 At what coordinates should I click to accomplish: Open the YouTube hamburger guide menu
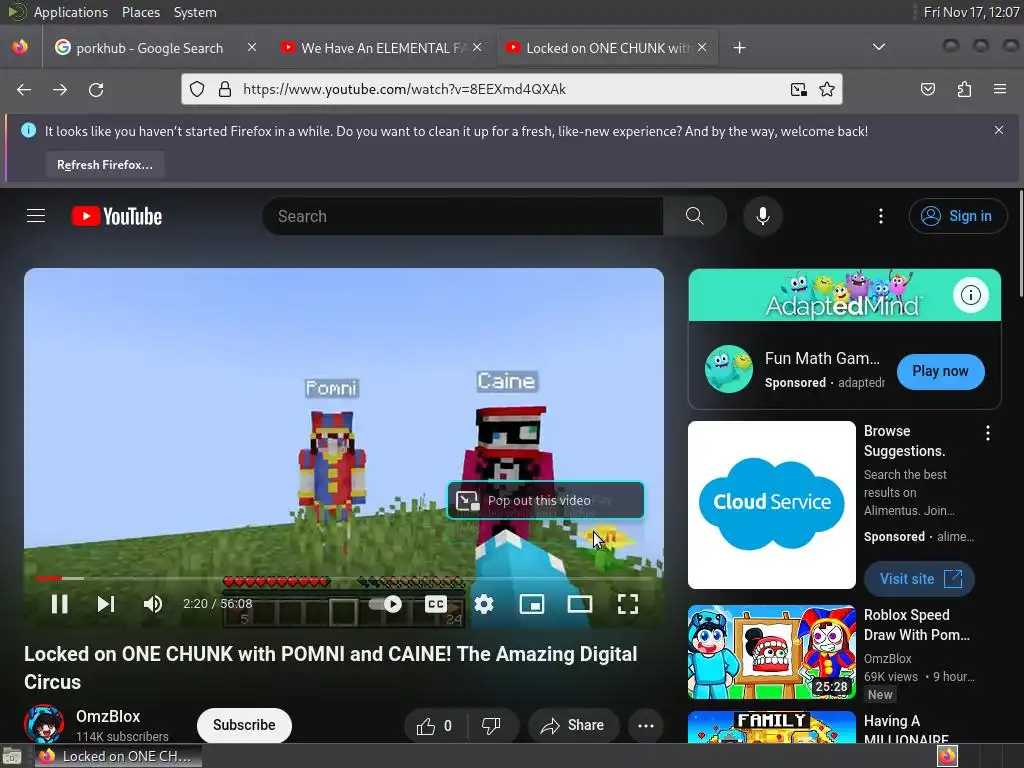pyautogui.click(x=36, y=216)
